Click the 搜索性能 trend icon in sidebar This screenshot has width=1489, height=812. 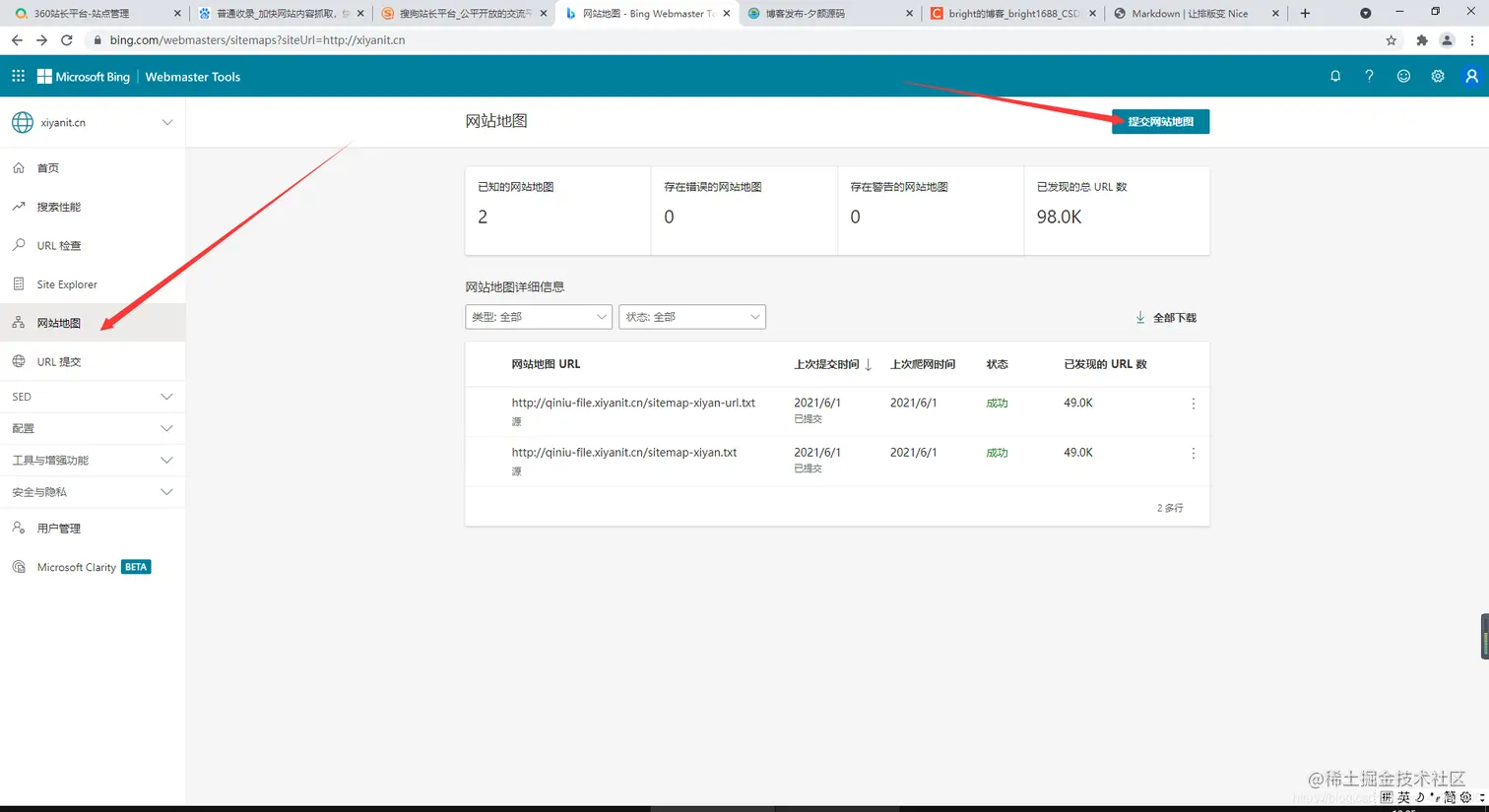[x=19, y=207]
